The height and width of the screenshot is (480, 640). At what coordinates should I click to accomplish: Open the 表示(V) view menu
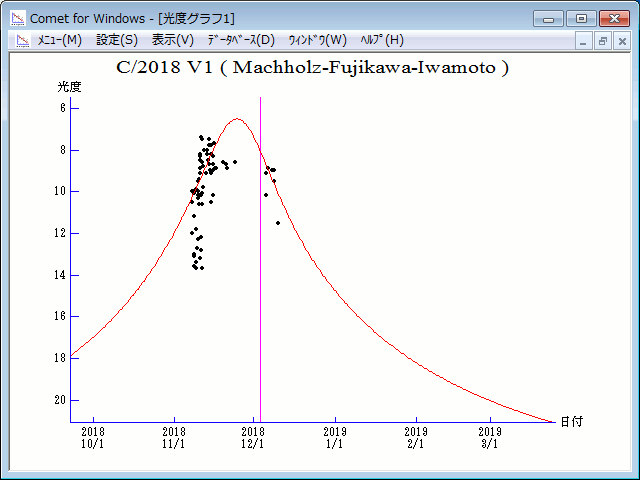[173, 40]
